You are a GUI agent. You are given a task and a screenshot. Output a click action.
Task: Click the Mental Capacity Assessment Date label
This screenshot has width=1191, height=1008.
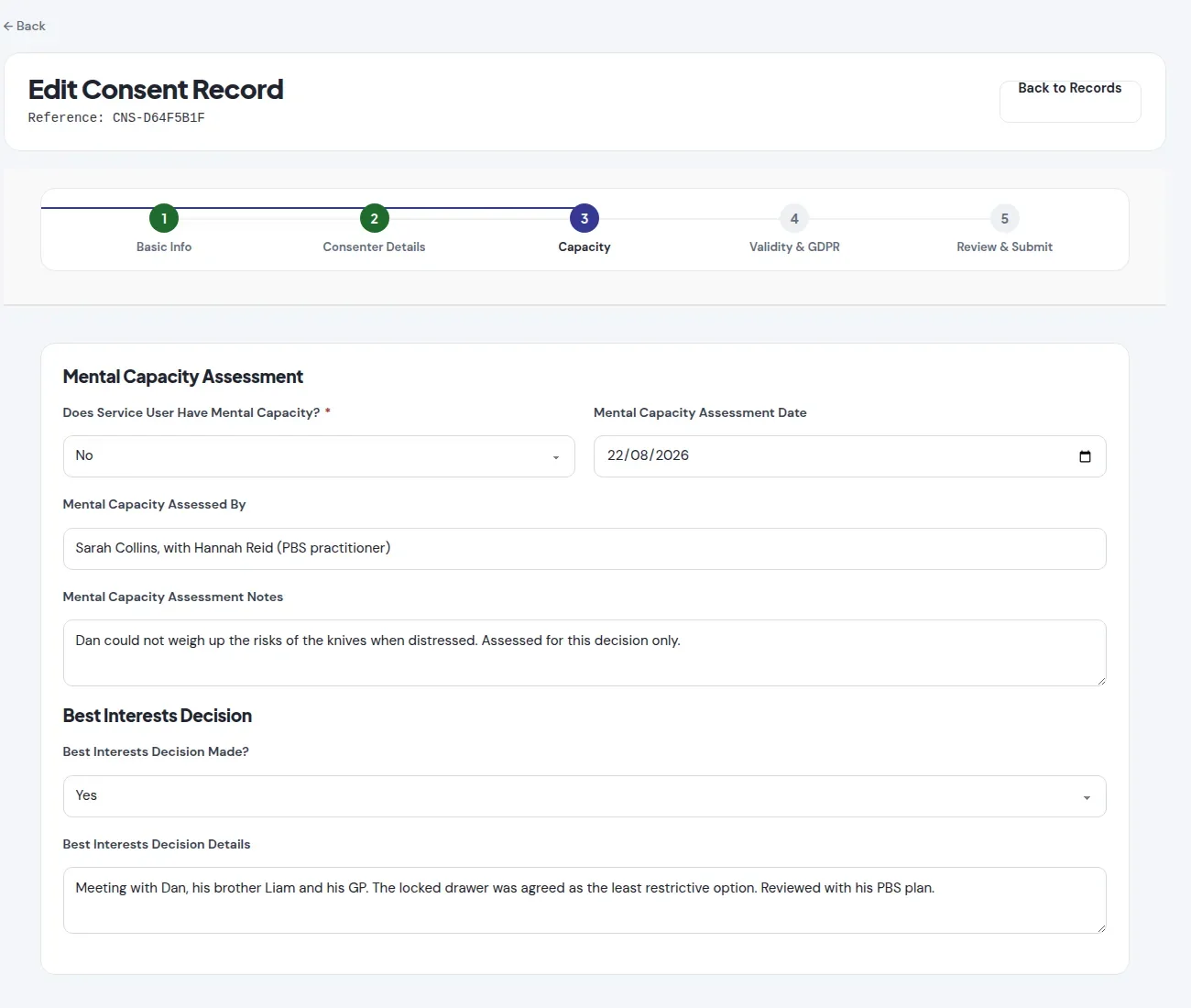(700, 412)
